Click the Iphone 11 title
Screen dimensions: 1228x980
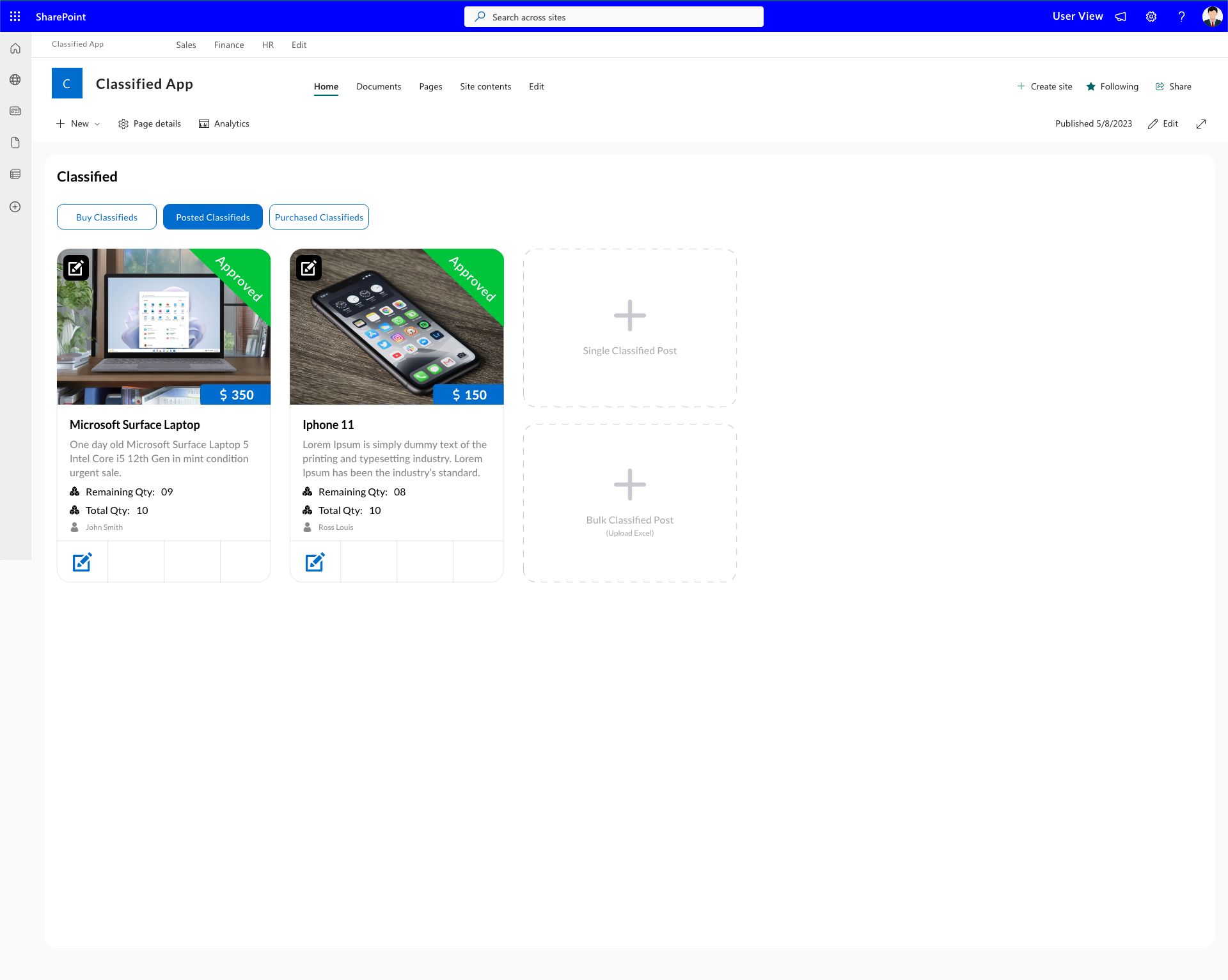328,425
